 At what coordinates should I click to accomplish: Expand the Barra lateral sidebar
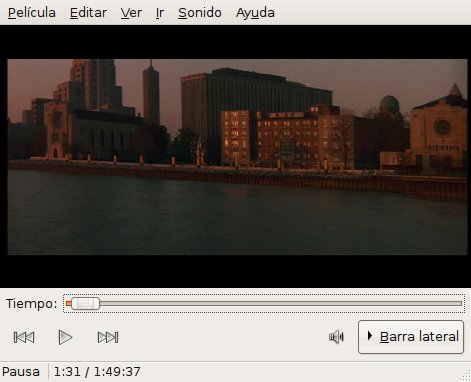tap(411, 337)
